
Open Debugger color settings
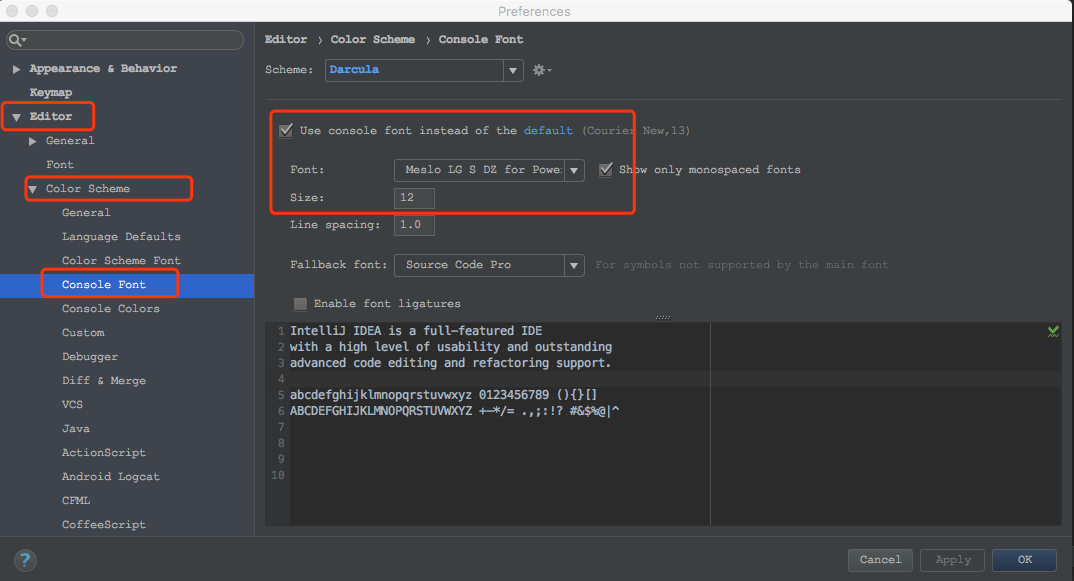[x=90, y=356]
